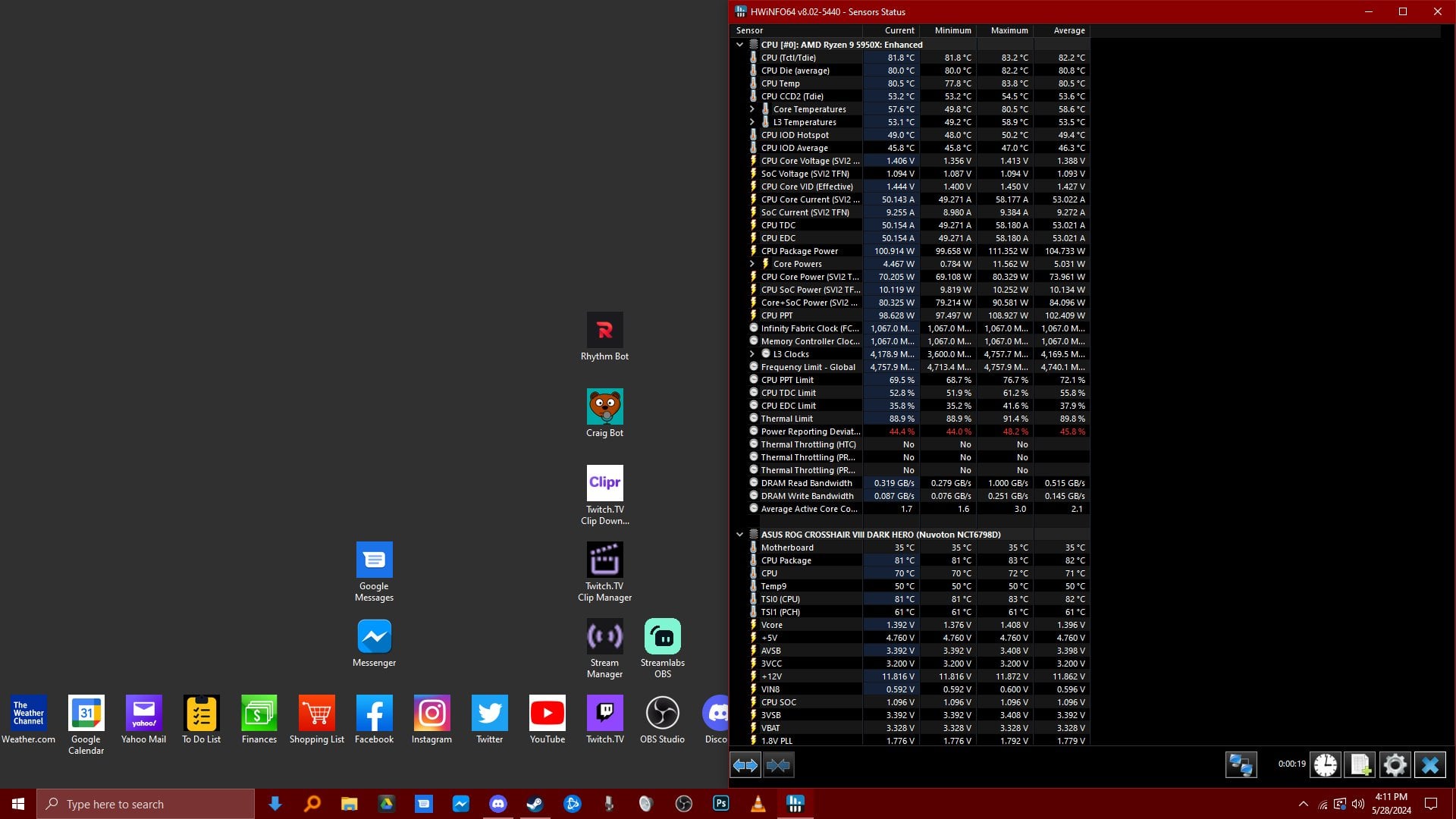The width and height of the screenshot is (1456, 819).
Task: Close sensors with the blue X button
Action: point(1430,765)
